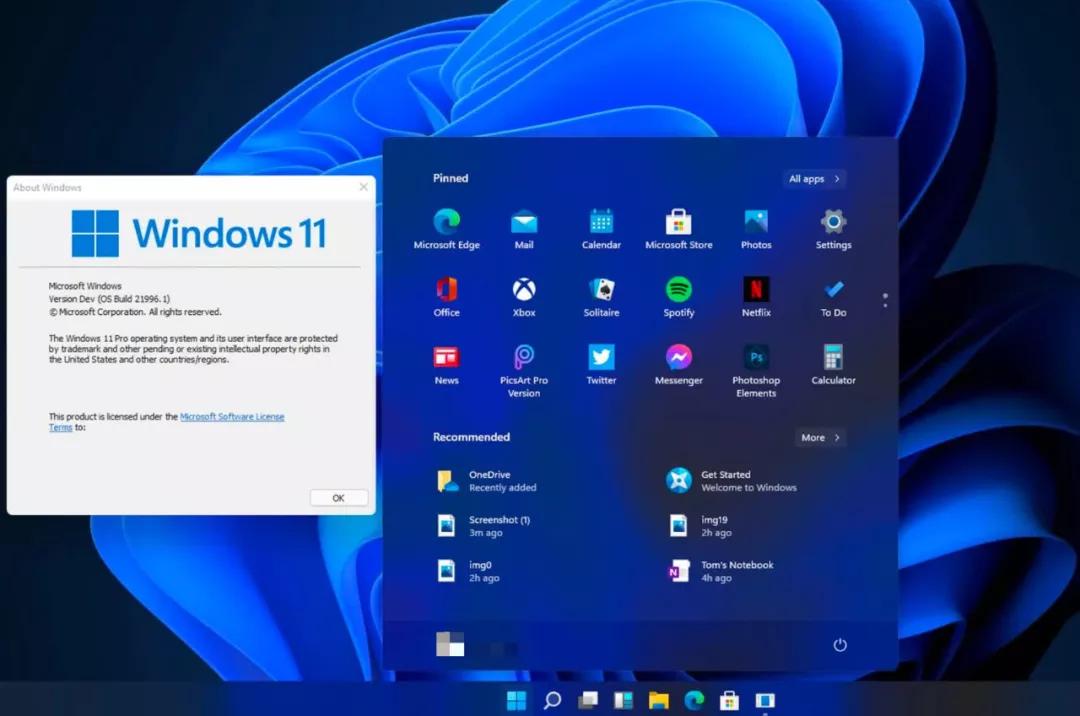Launch the Spotify app
Viewport: 1080px width, 716px height.
click(678, 290)
